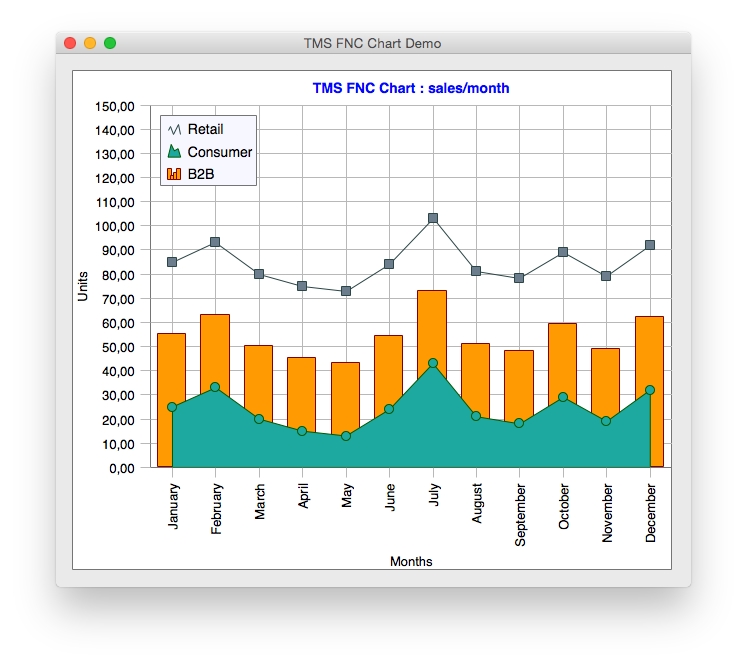Click the Retail square marker for January
The height and width of the screenshot is (667, 747).
point(172,262)
